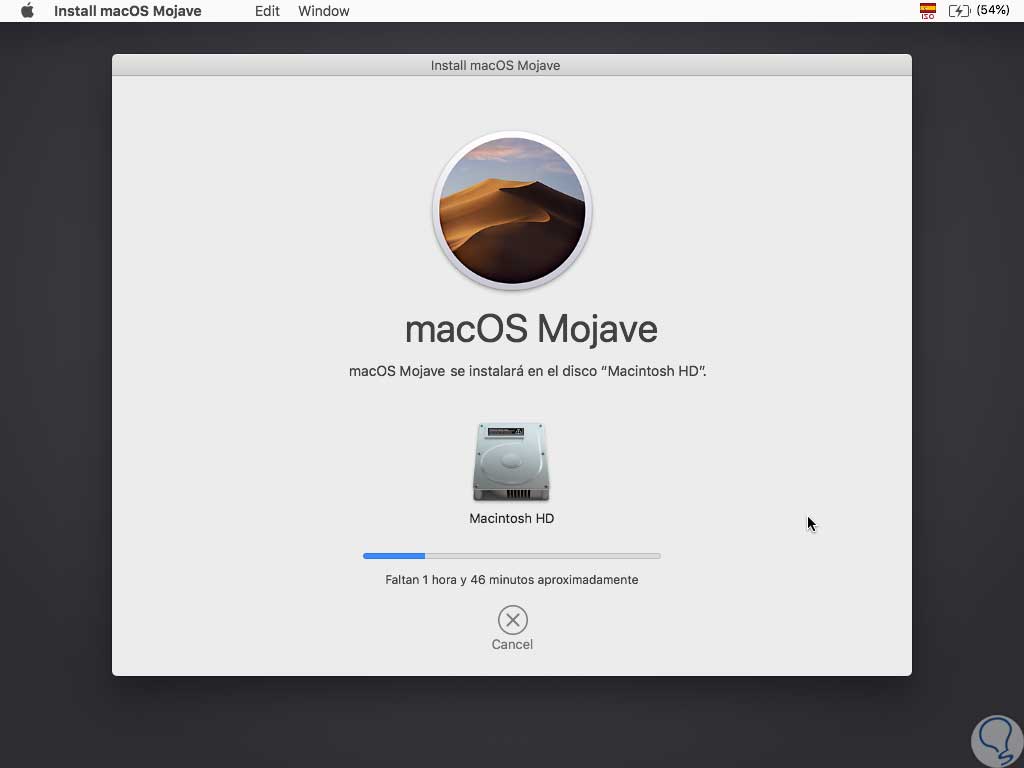Screen dimensions: 1024x768
Task: Click the Cancel X circle icon
Action: coord(513,620)
